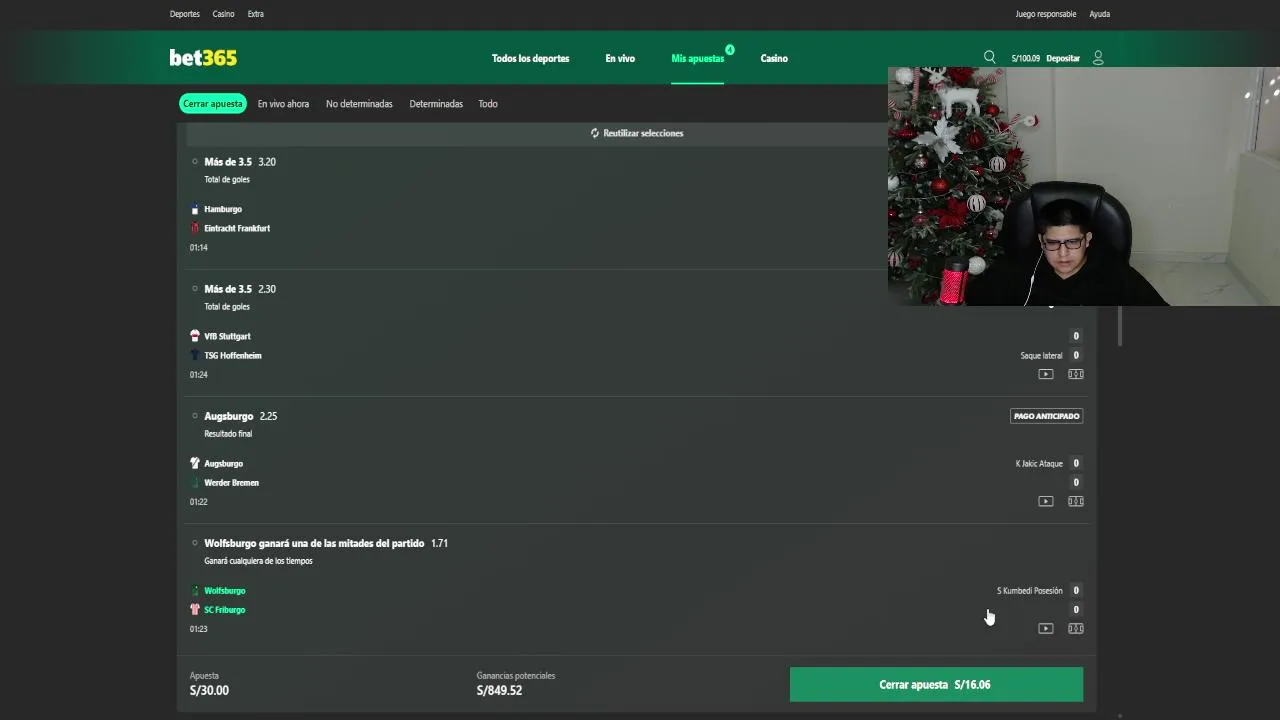This screenshot has width=1280, height=720.
Task: Click Cerrar apuesta S/16.06 button
Action: 936,685
